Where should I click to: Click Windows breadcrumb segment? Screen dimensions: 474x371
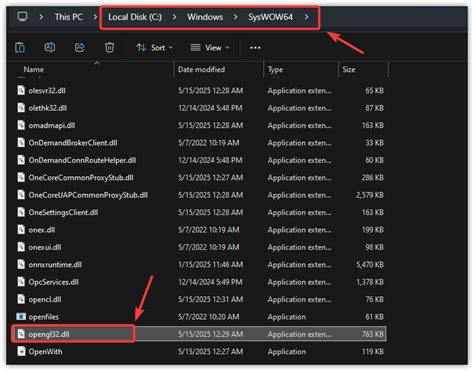pos(205,17)
